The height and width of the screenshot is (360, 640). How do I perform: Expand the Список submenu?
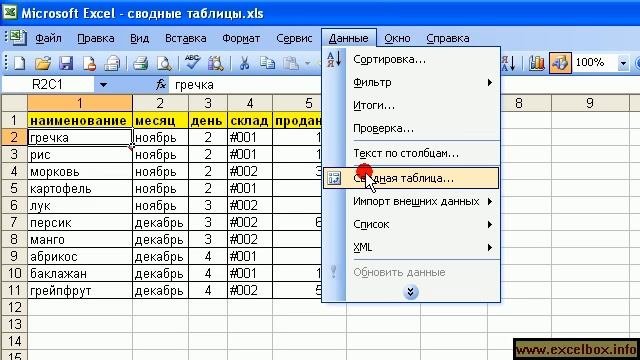click(x=490, y=224)
